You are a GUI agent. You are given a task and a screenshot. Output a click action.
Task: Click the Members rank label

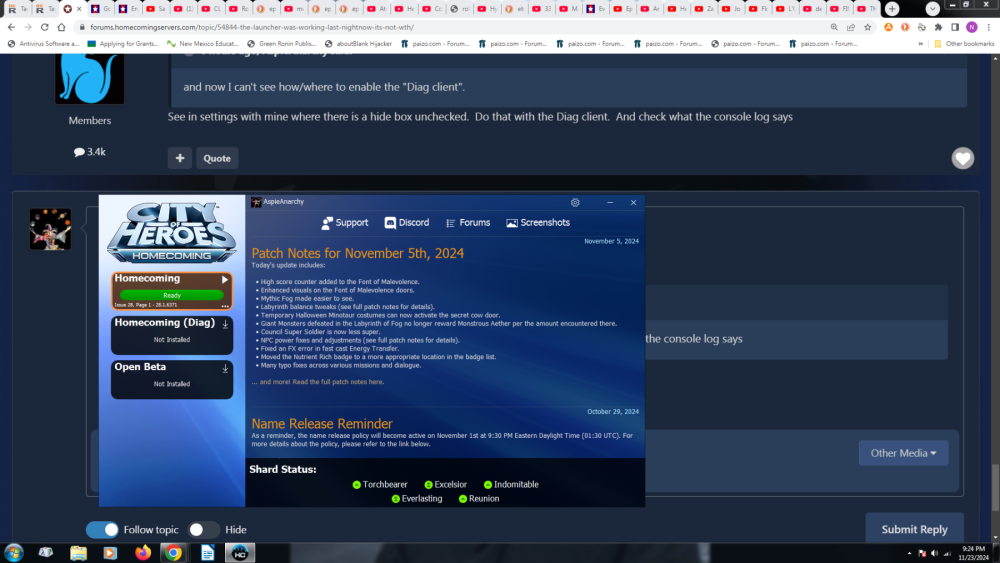(x=89, y=121)
